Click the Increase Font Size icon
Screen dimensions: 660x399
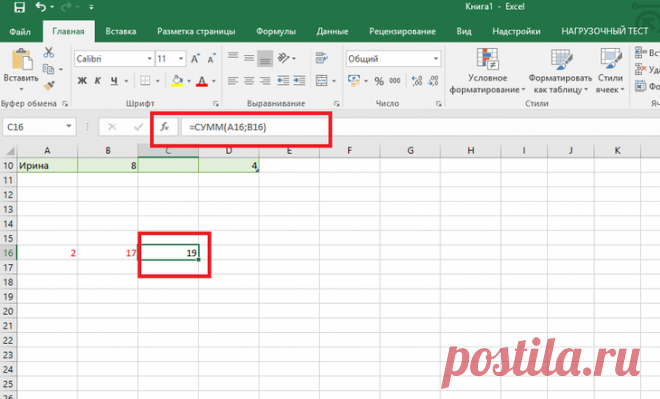click(x=195, y=59)
